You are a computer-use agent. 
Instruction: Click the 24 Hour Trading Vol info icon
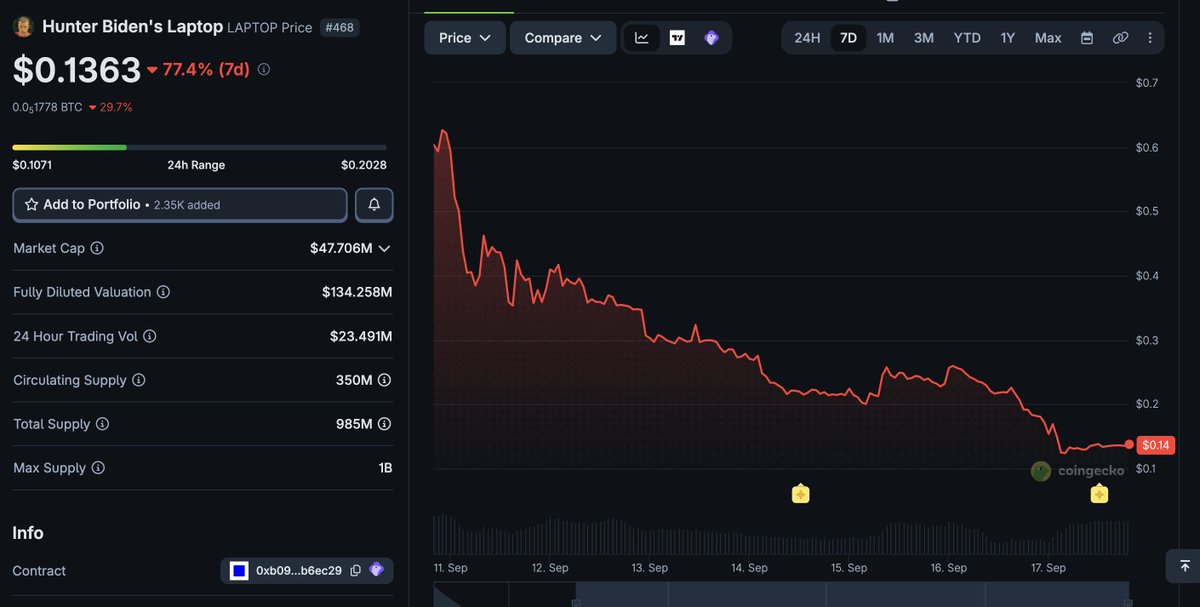click(x=149, y=336)
